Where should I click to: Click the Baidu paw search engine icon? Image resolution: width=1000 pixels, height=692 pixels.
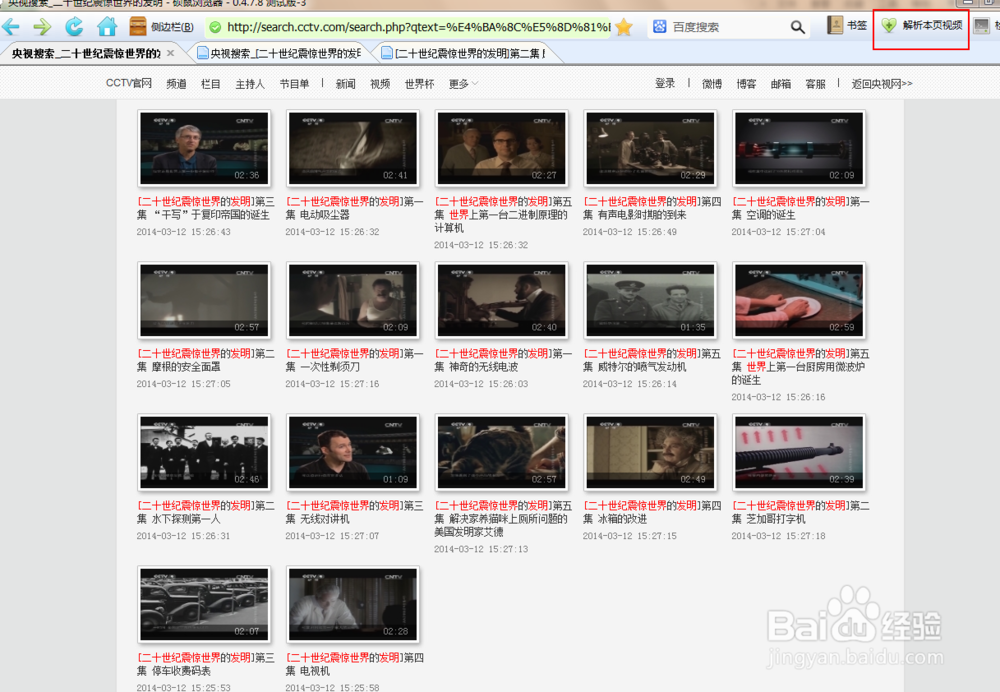click(x=659, y=27)
